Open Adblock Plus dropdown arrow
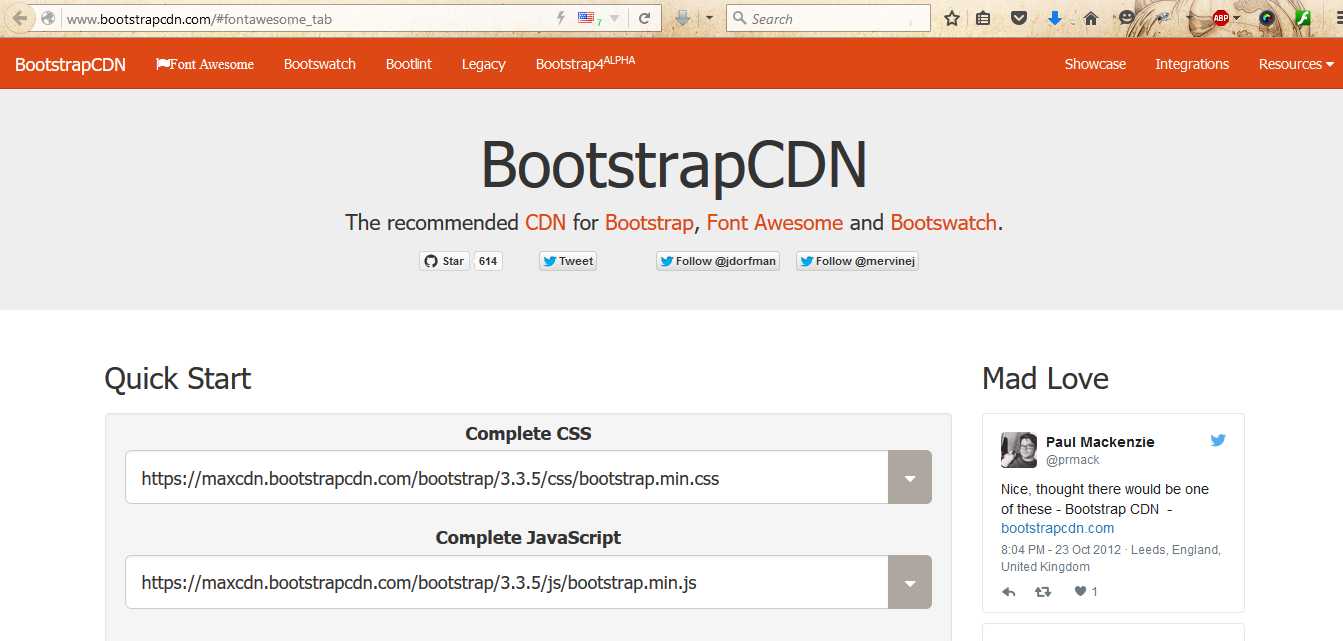1343x641 pixels. click(x=1237, y=18)
